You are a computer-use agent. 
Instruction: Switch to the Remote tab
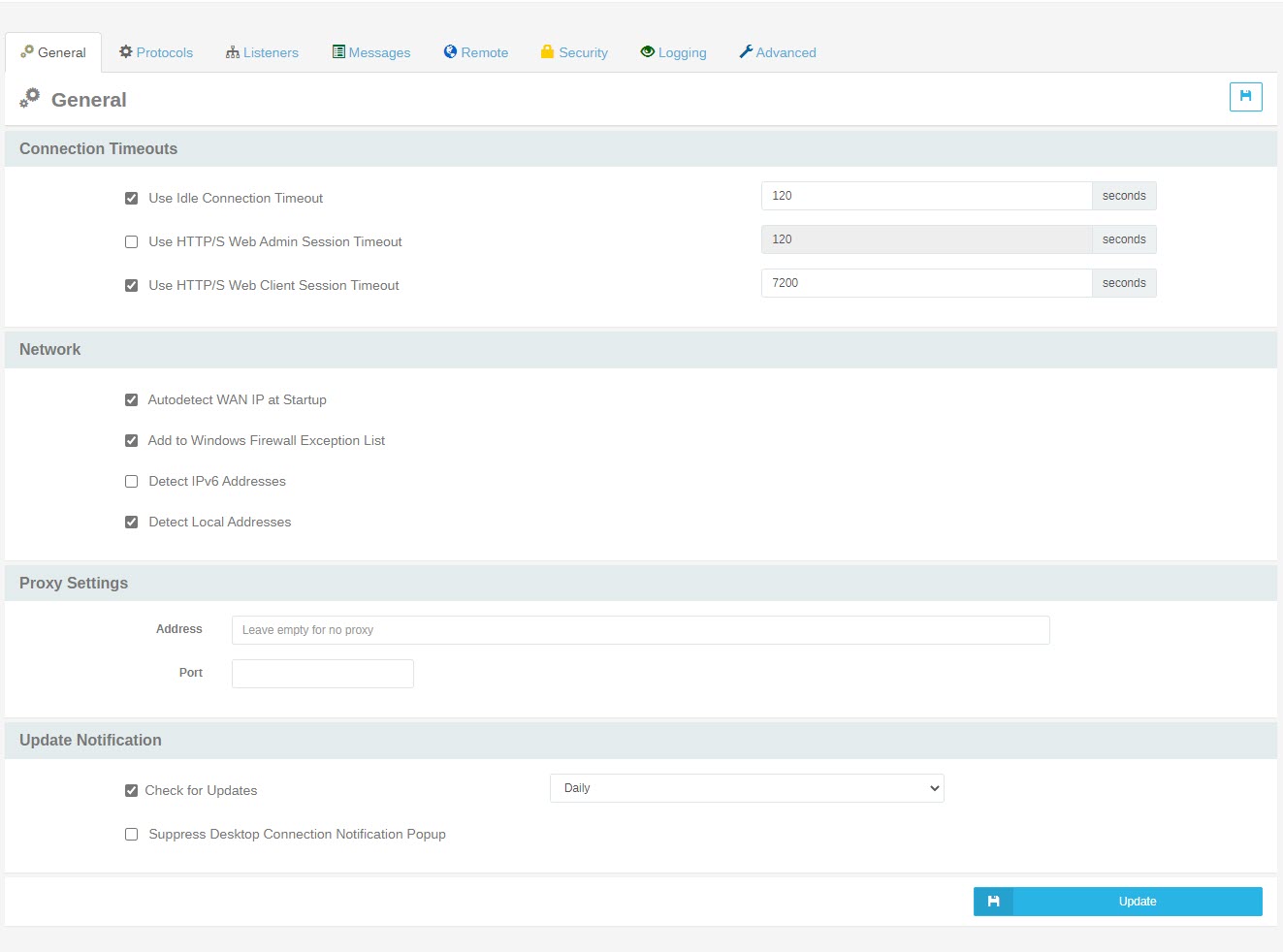tap(476, 52)
